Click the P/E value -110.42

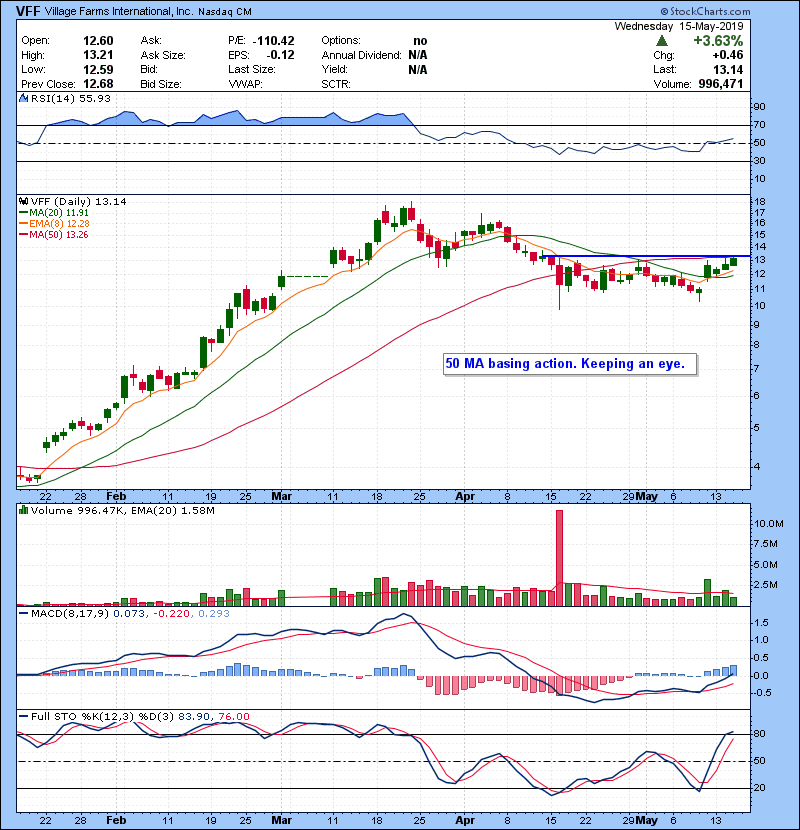(x=274, y=41)
